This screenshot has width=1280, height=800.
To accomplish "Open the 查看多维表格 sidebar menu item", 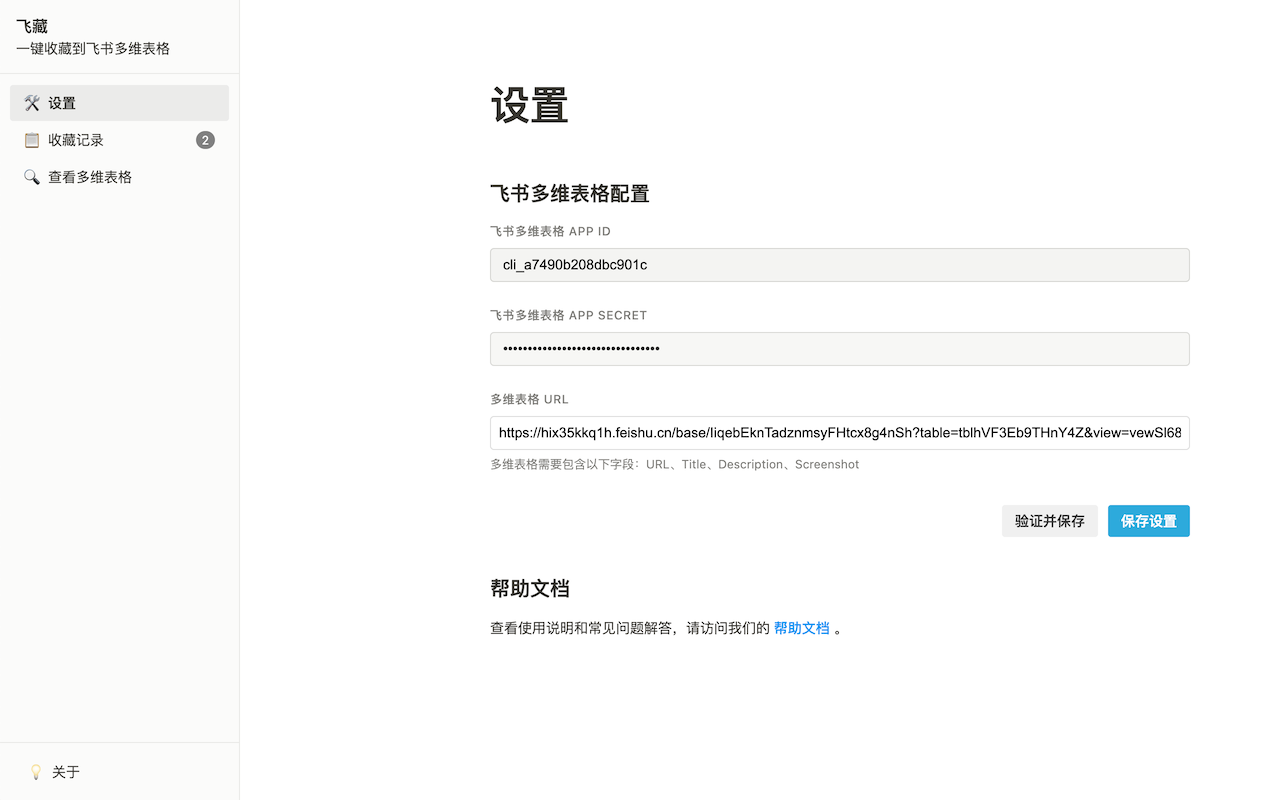I will point(119,177).
